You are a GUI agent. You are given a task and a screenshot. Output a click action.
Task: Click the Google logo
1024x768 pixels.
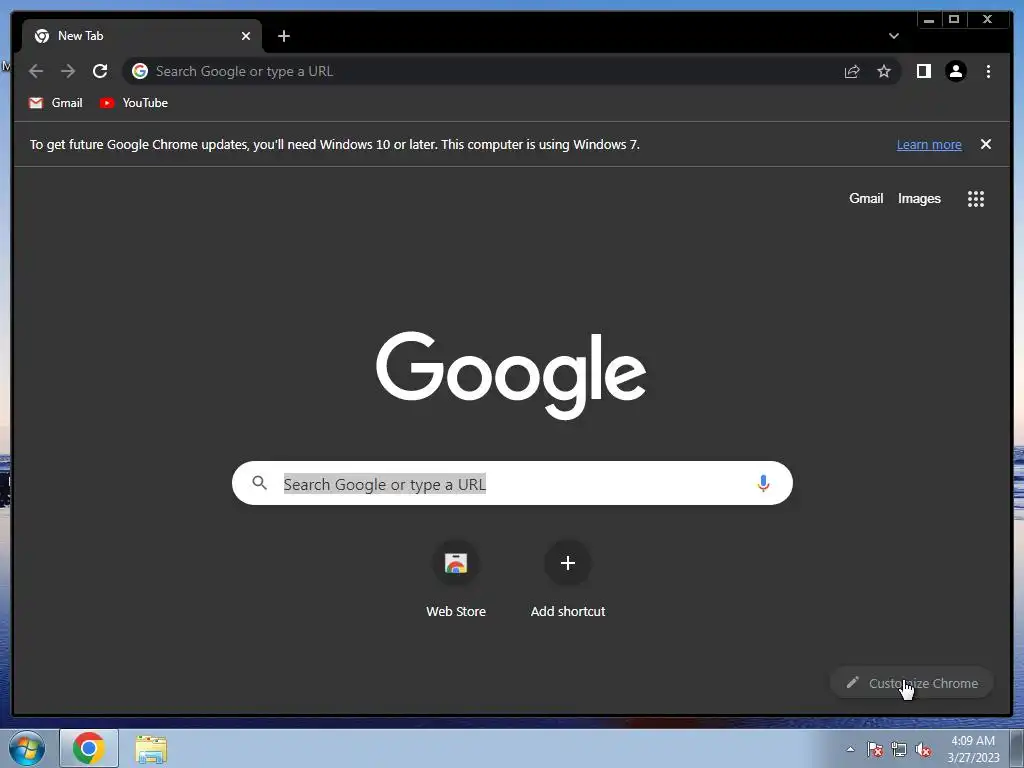click(511, 375)
